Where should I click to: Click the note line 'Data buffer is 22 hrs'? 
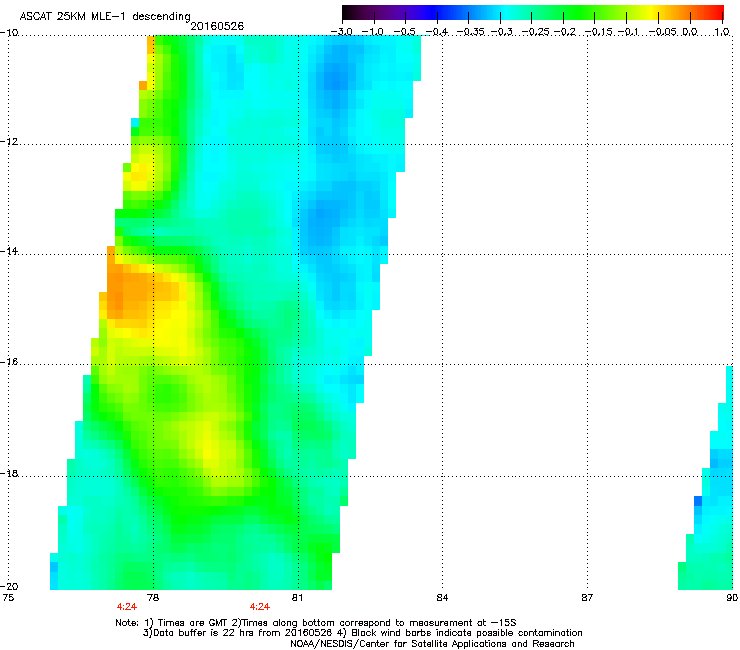coord(362,633)
